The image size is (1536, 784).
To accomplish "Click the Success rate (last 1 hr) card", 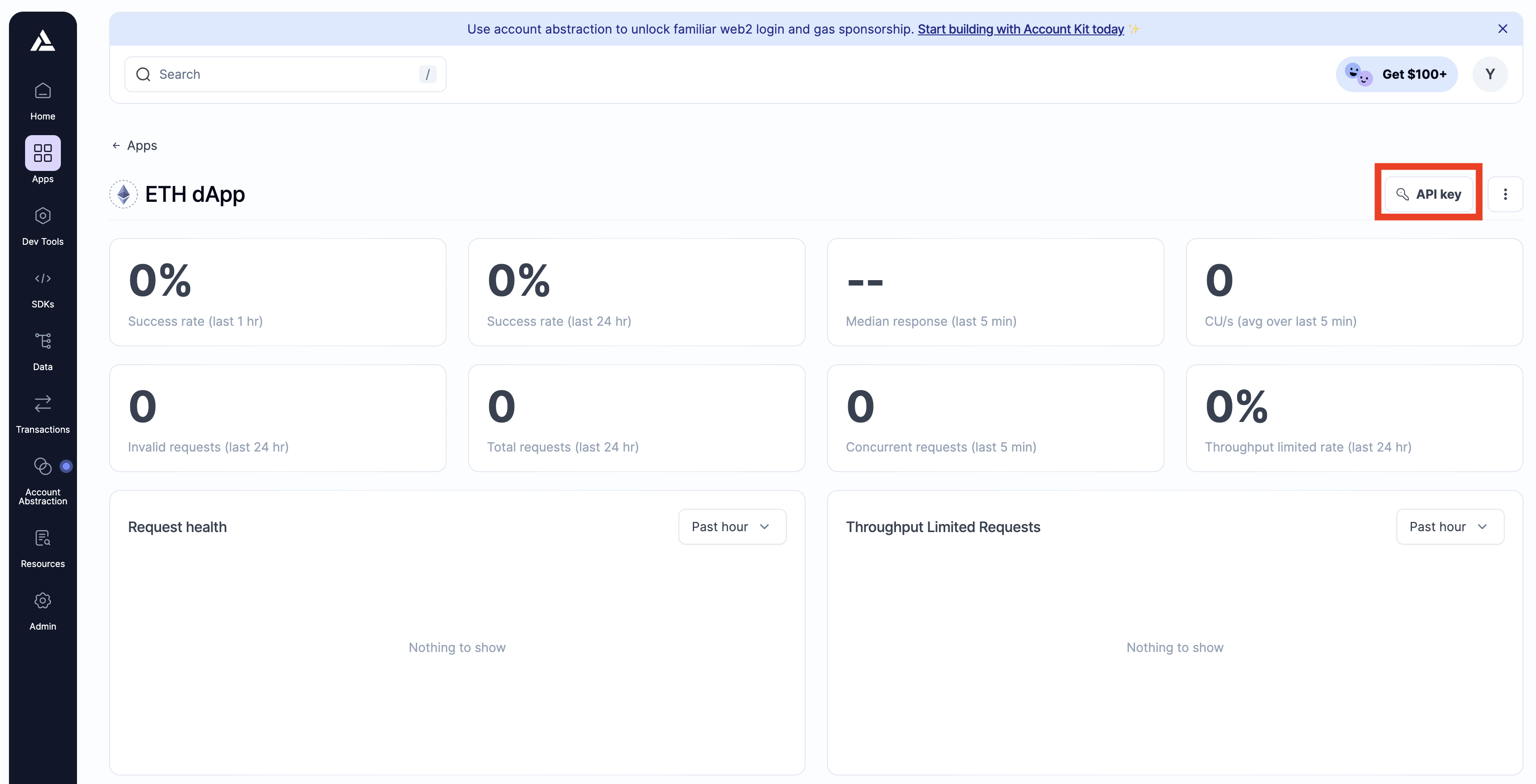I will coord(278,292).
